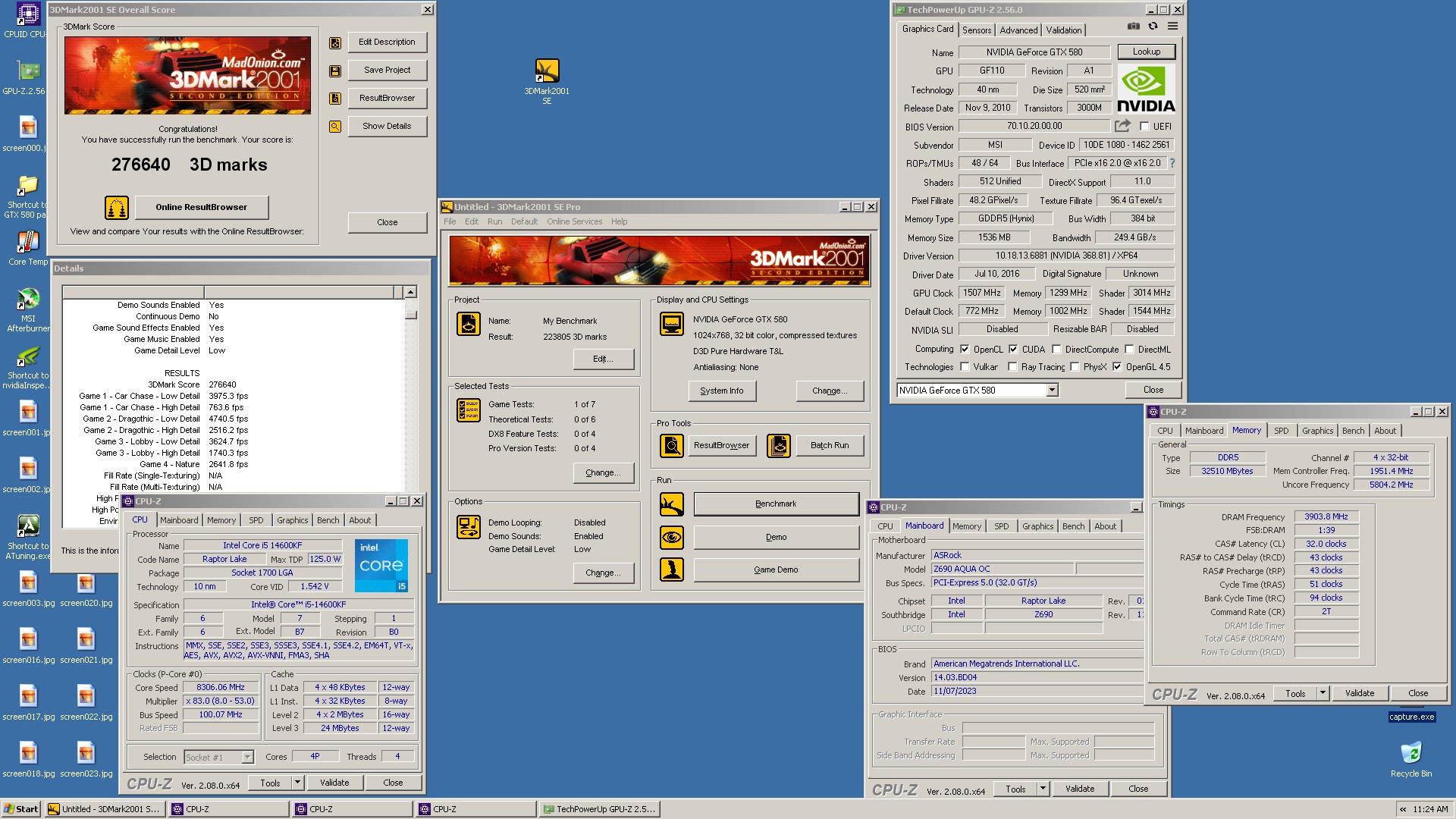1456x819 pixels.
Task: Click the Display settings monitor icon
Action: (x=671, y=324)
